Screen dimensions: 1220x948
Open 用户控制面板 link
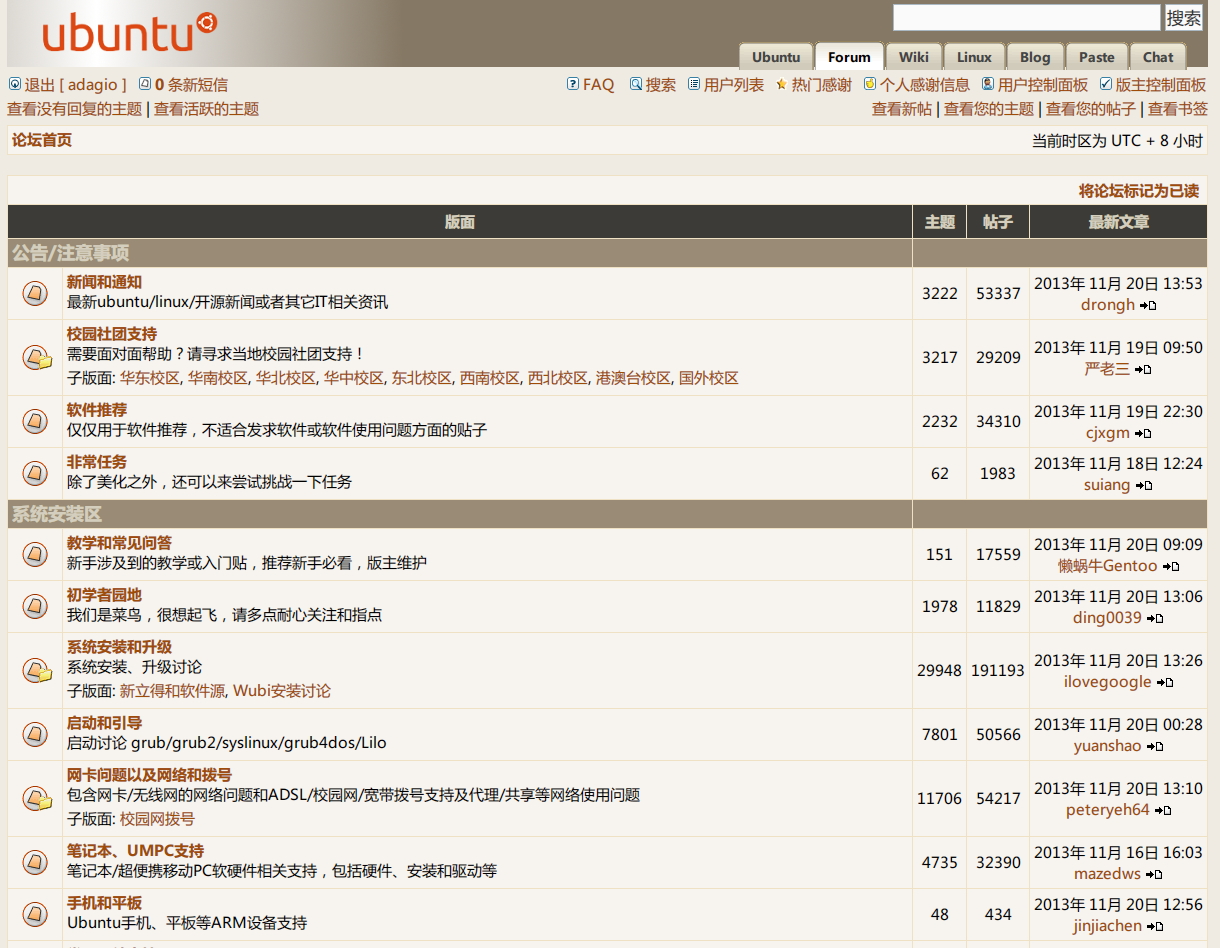tap(1043, 85)
